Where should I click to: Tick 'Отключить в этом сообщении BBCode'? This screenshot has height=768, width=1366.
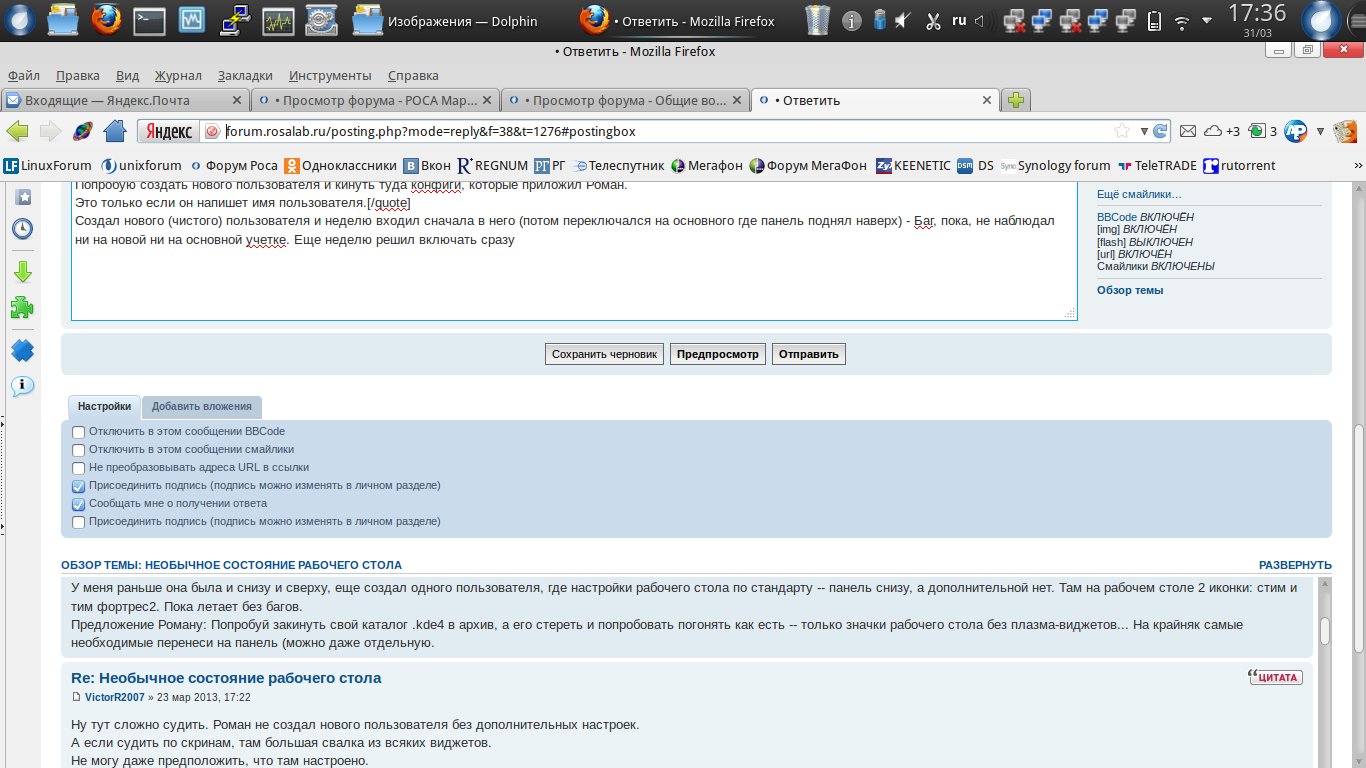click(x=79, y=432)
